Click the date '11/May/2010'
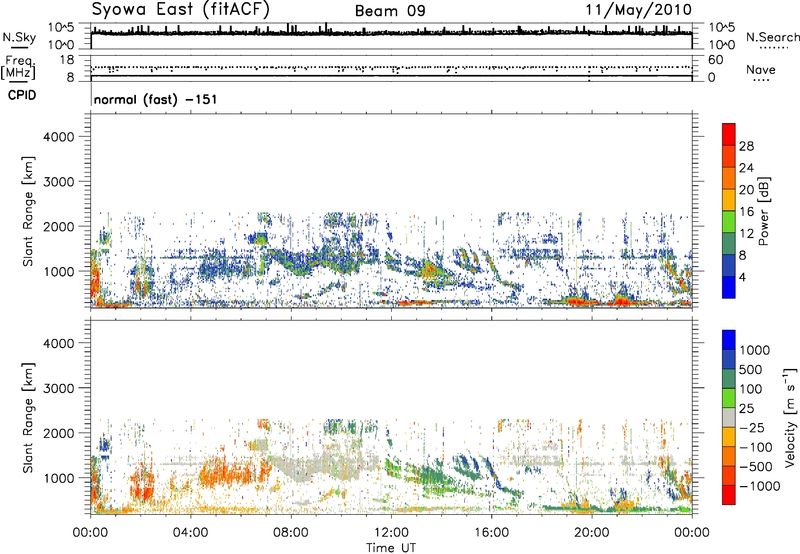The height and width of the screenshot is (554, 800). [638, 10]
